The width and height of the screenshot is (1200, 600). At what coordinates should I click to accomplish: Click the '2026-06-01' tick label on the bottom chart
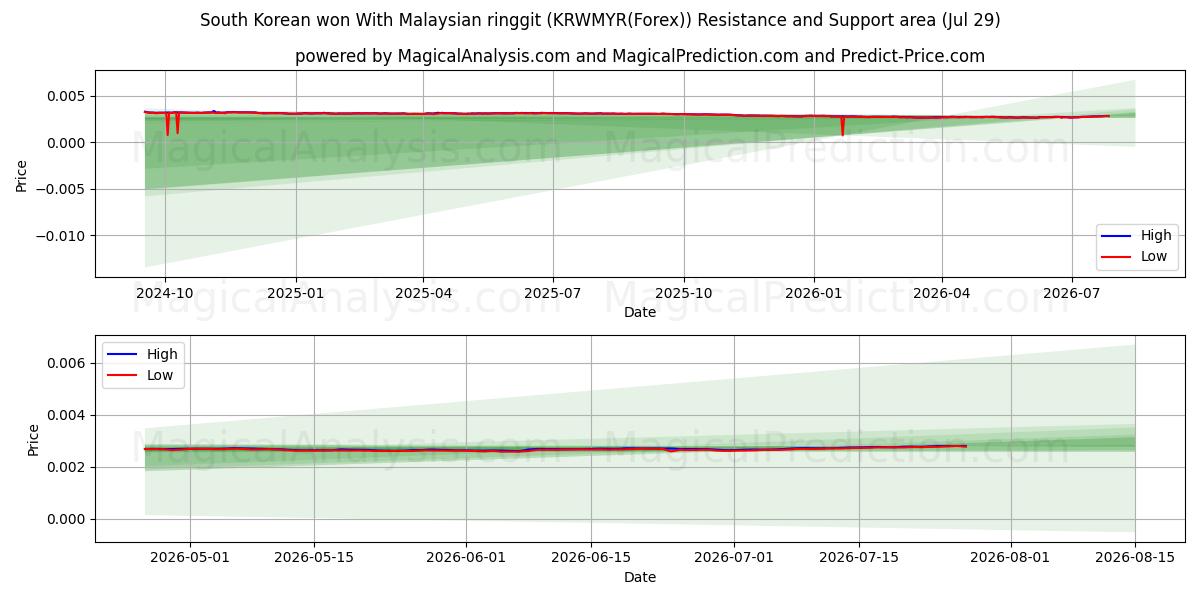pos(467,559)
